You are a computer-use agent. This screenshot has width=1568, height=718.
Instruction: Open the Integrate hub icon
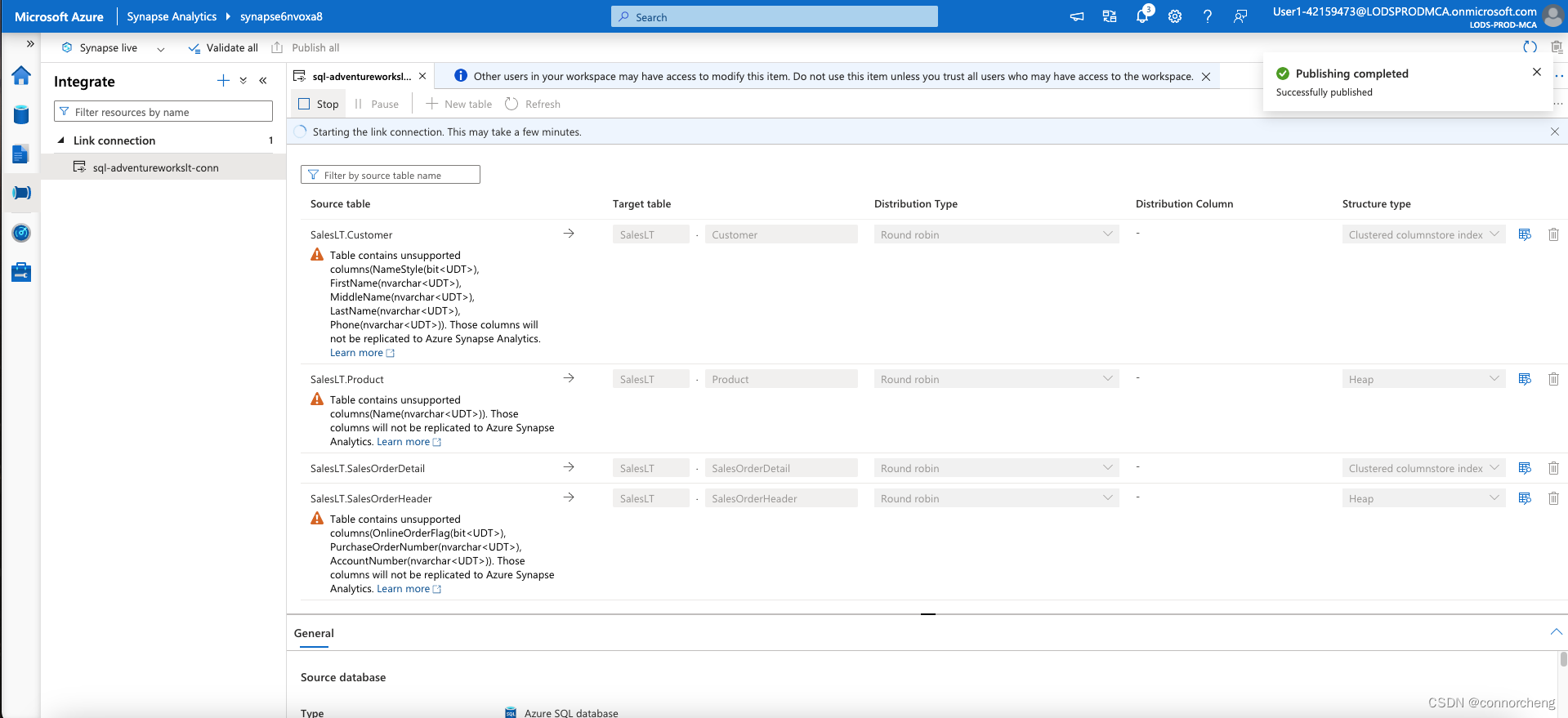pyautogui.click(x=21, y=193)
